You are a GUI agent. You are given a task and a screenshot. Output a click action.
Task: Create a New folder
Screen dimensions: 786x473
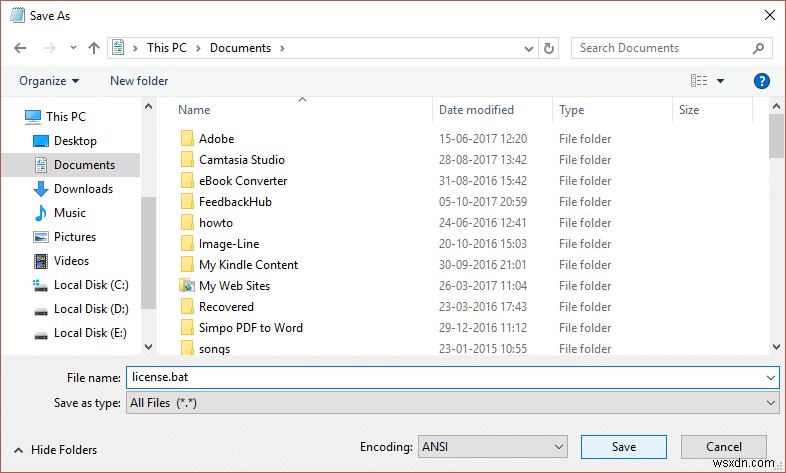pos(139,81)
